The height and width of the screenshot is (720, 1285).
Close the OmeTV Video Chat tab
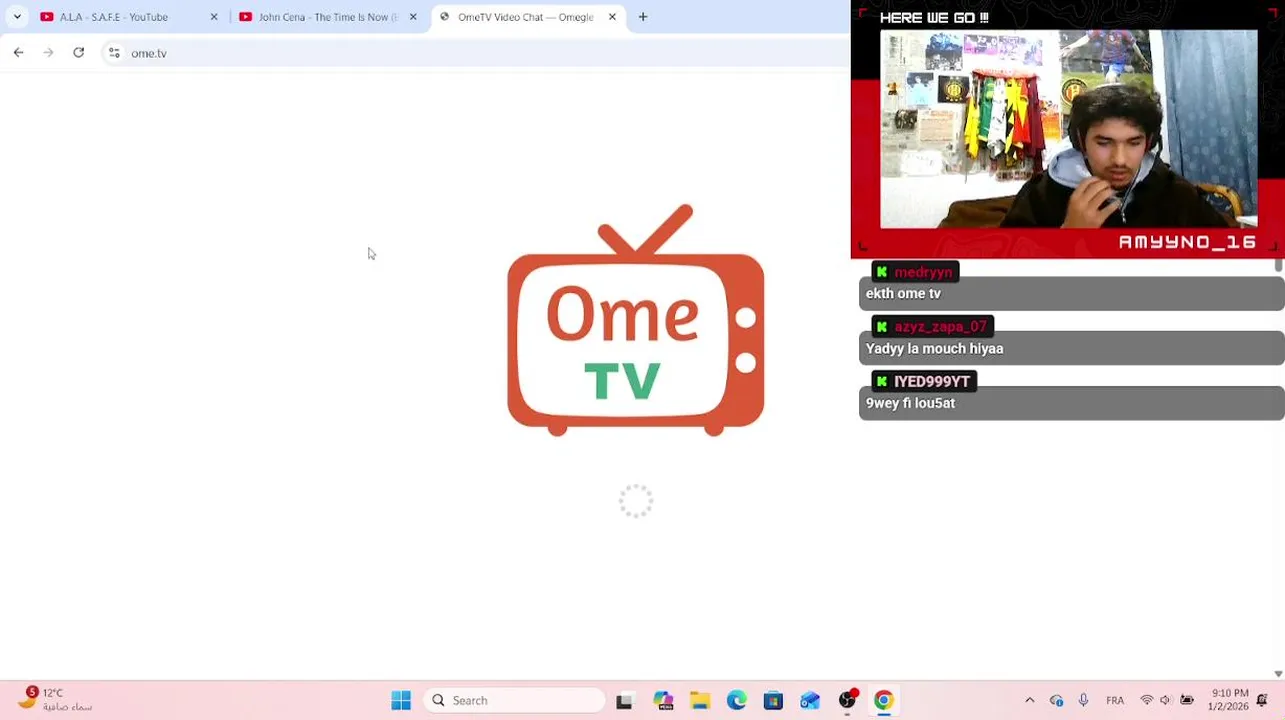[612, 17]
